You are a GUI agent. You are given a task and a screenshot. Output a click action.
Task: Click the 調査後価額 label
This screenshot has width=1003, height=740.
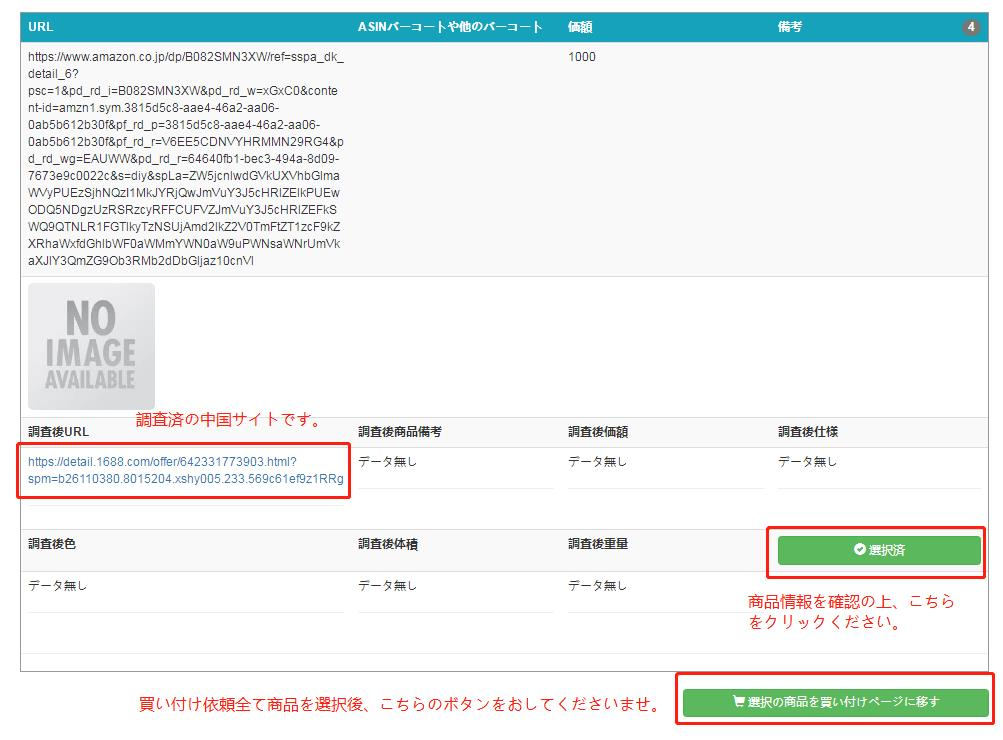tap(598, 432)
